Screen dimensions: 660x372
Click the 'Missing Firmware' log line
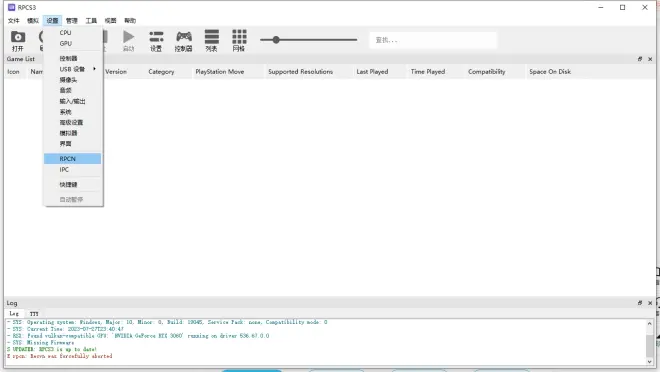[x=41, y=343]
